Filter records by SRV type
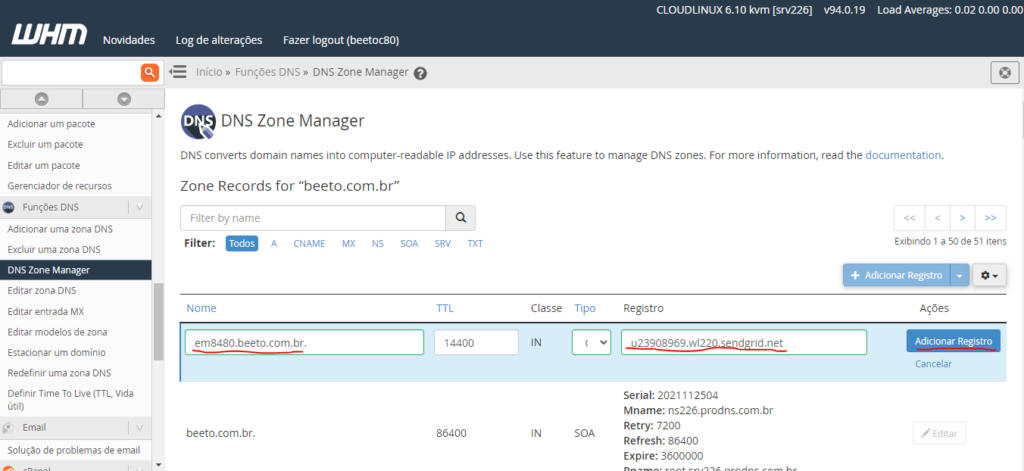Screen dimensions: 1024x471 pyautogui.click(x=442, y=244)
